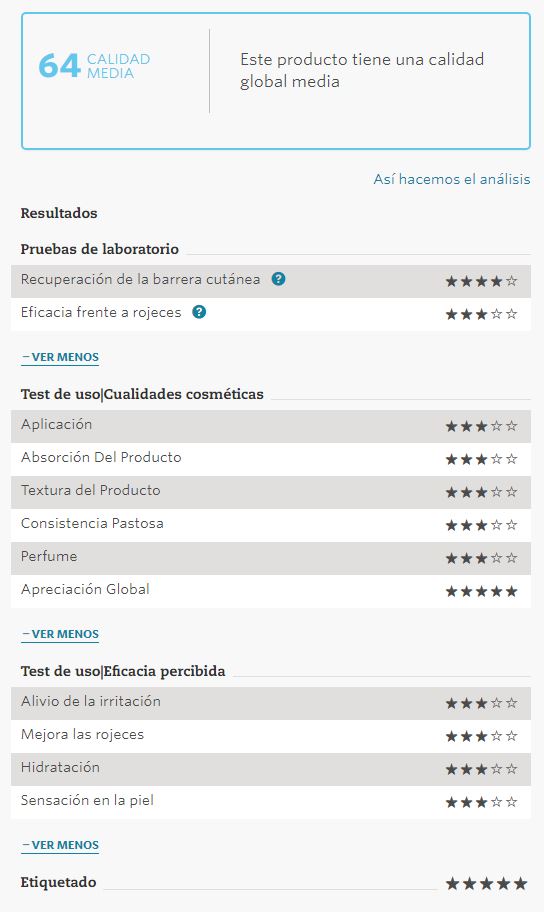The image size is (544, 912).
Task: Click the star rating for Perfume row
Action: pos(481,558)
